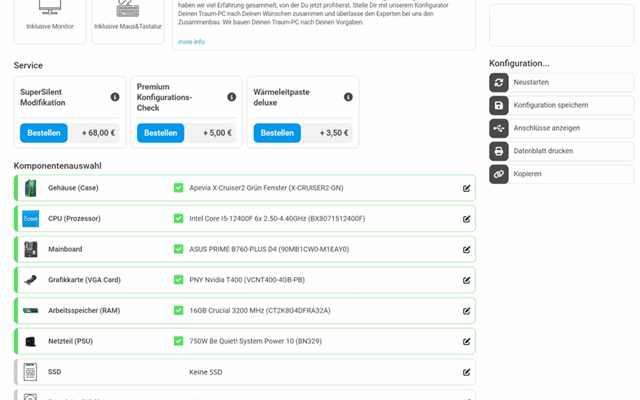Click PNY Nvidia T400 component text
Viewport: 640px width, 400px height.
(247, 280)
